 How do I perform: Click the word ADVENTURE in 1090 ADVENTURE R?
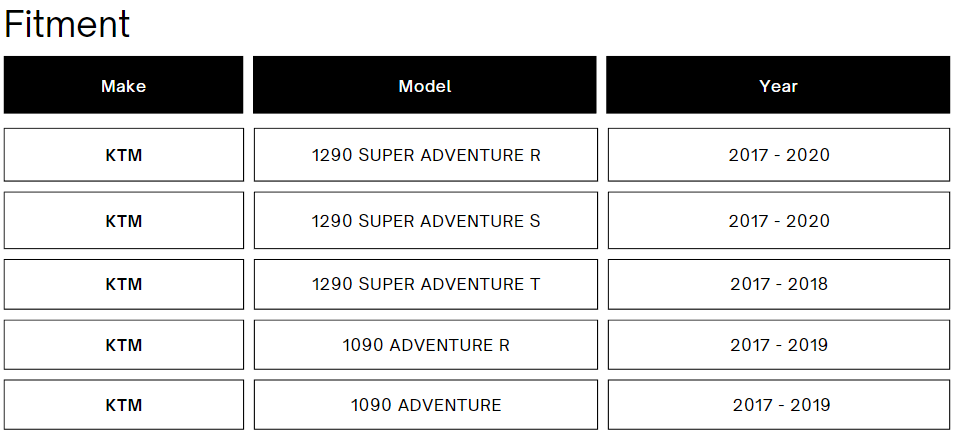(x=441, y=345)
